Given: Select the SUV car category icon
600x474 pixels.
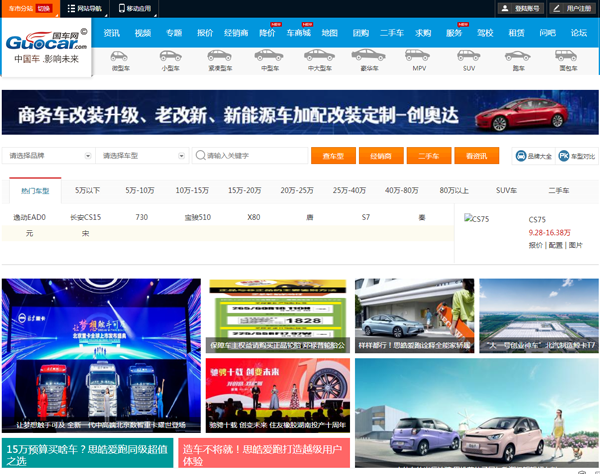Looking at the screenshot, I should pos(468,56).
